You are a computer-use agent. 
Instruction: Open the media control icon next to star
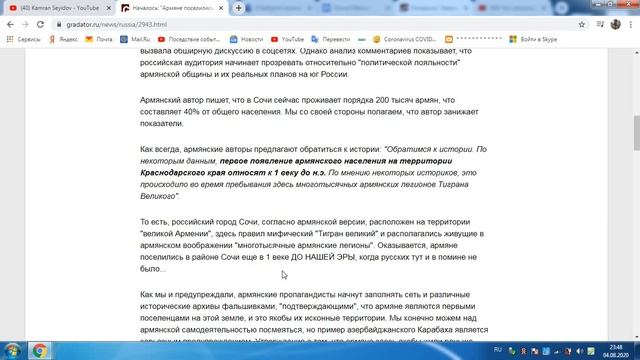(x=600, y=24)
